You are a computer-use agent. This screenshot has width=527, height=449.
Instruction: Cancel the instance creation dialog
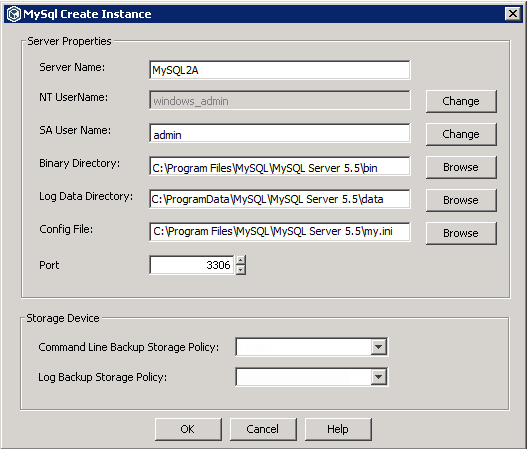point(263,429)
